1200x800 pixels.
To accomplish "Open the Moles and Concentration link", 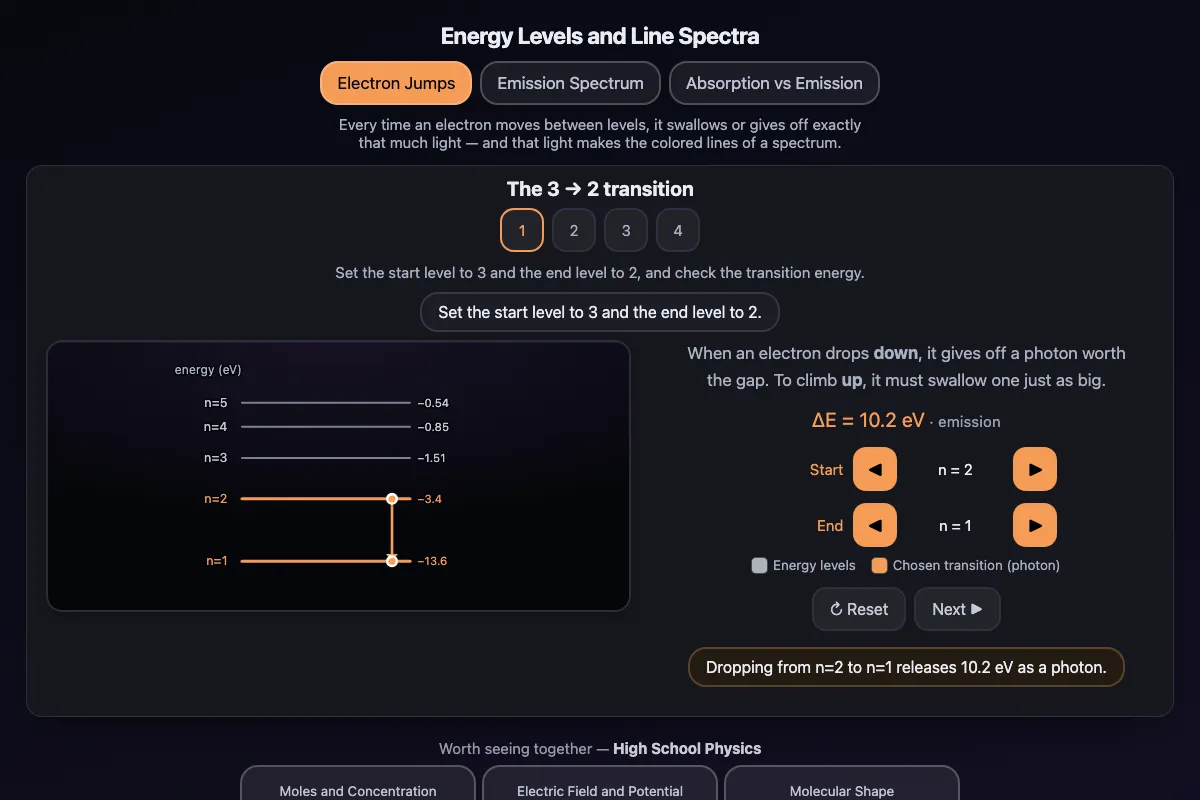I will [x=358, y=786].
